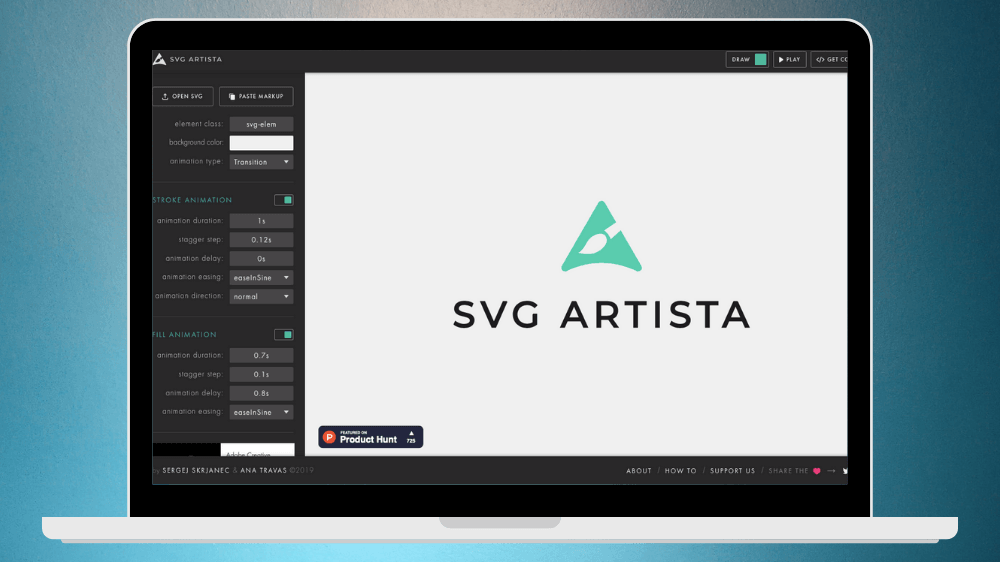The image size is (1000, 562).
Task: Click the Open SVG button
Action: pos(182,96)
